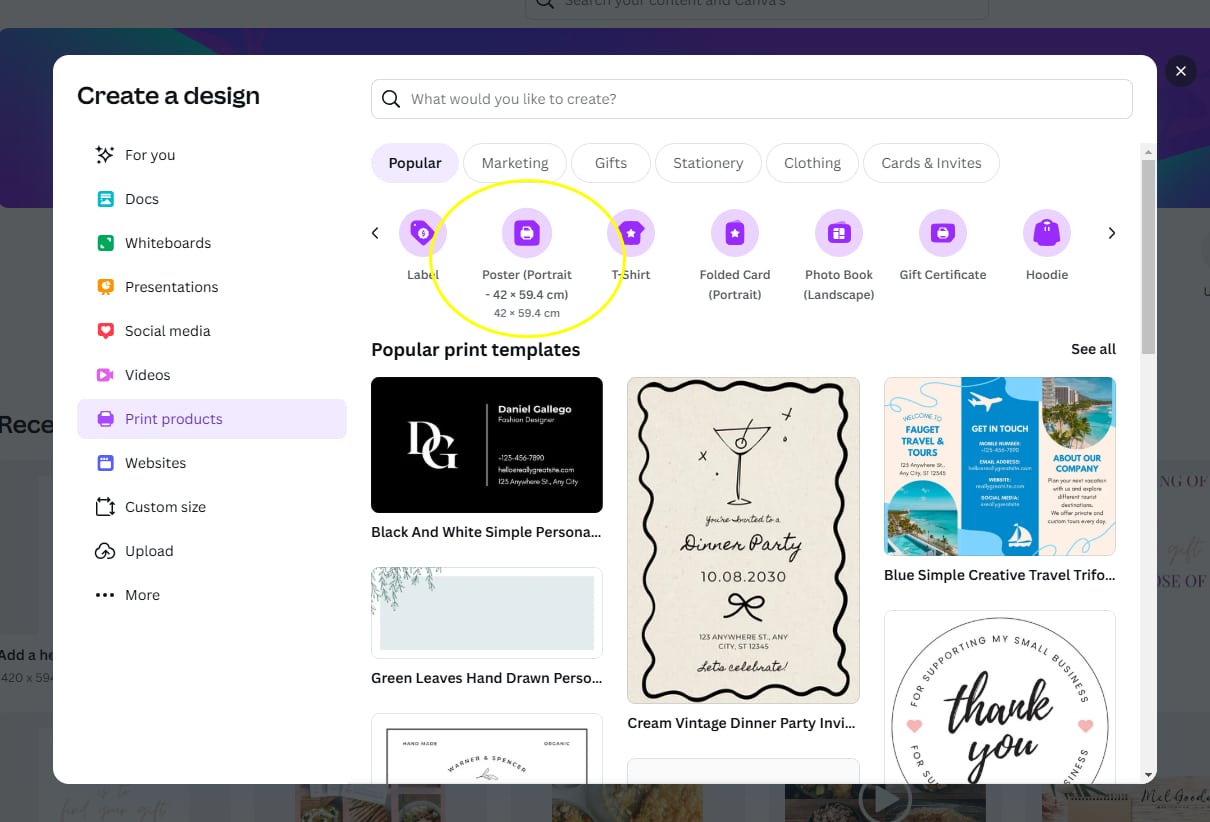Choose the T-Shirt product icon
The height and width of the screenshot is (822, 1210).
(x=631, y=233)
